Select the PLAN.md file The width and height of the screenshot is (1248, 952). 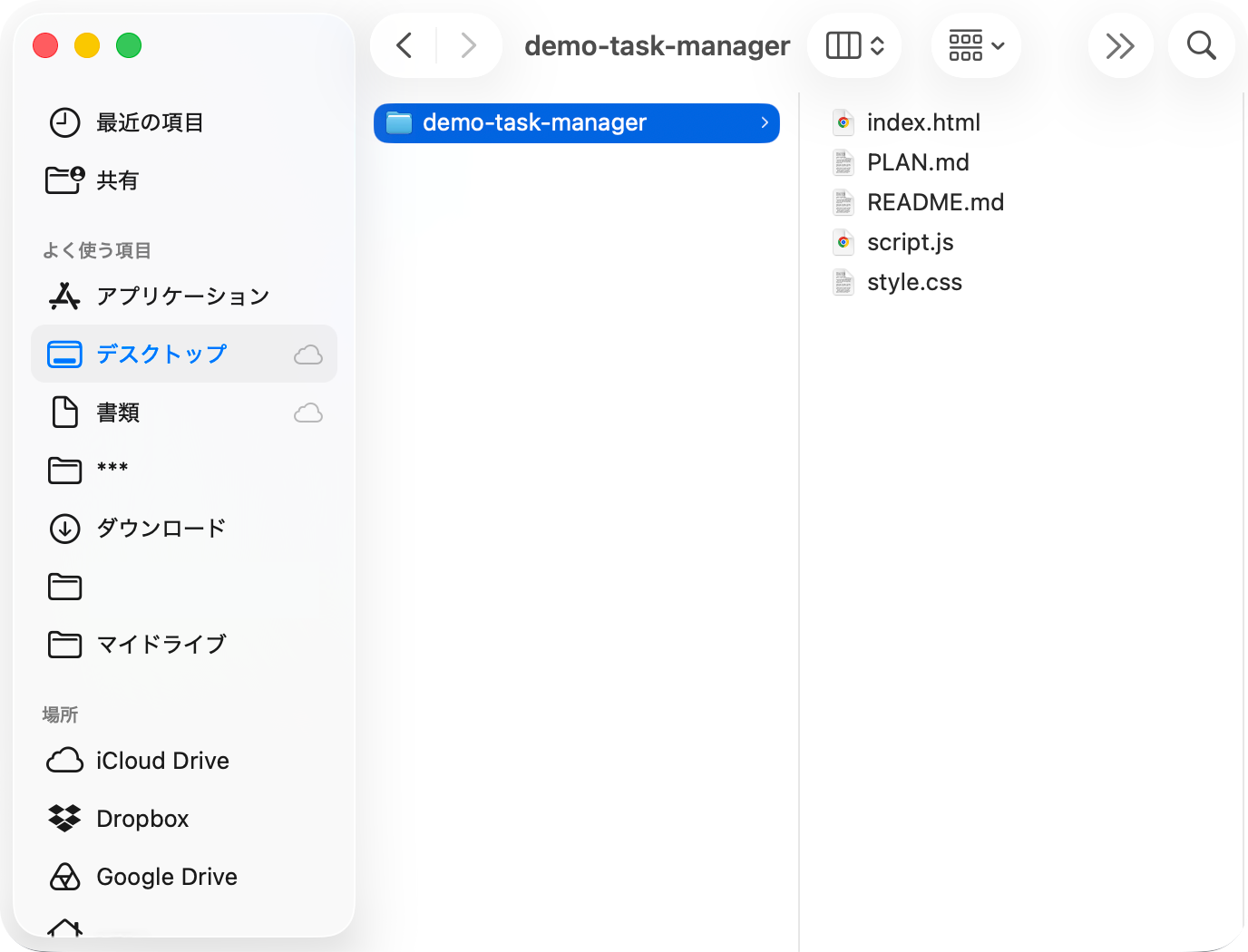click(918, 162)
